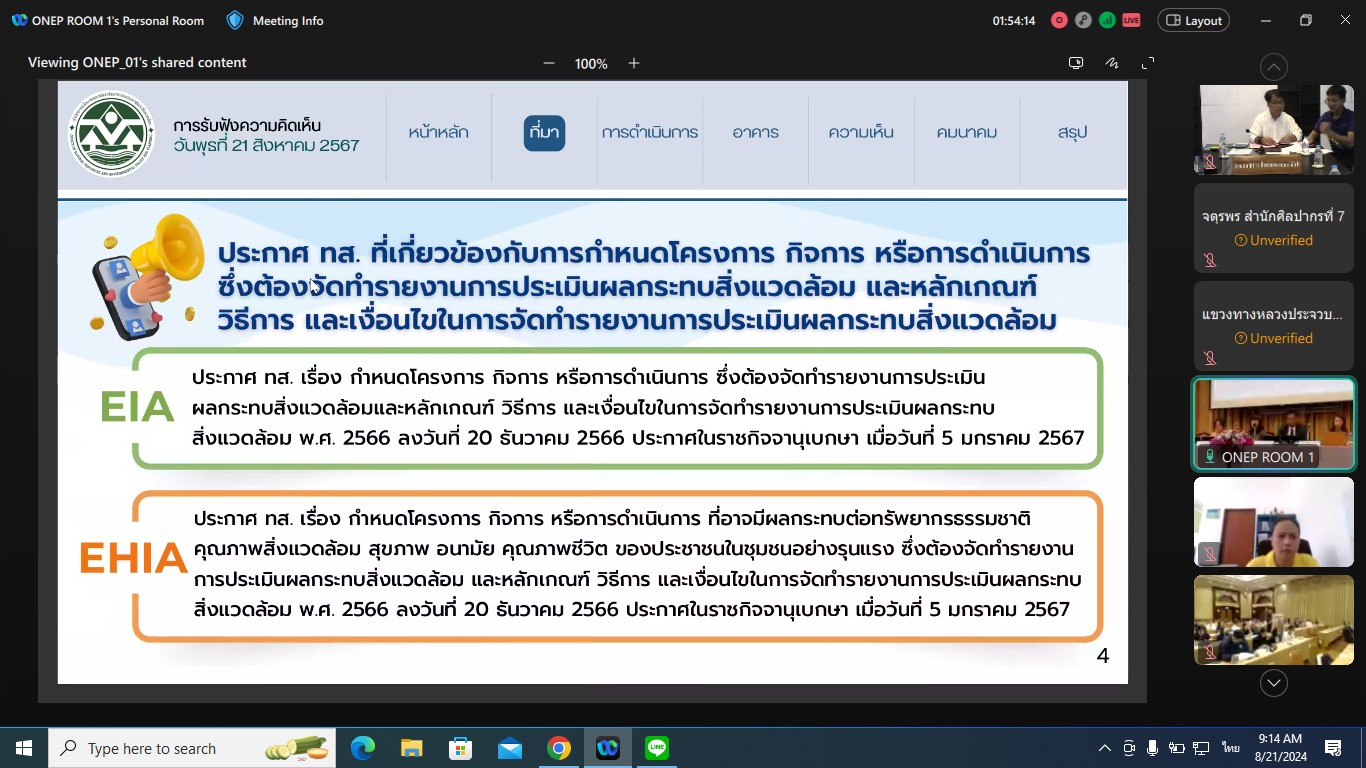The image size is (1366, 768).
Task: Switch the Thai input language indicator
Action: (1231, 748)
